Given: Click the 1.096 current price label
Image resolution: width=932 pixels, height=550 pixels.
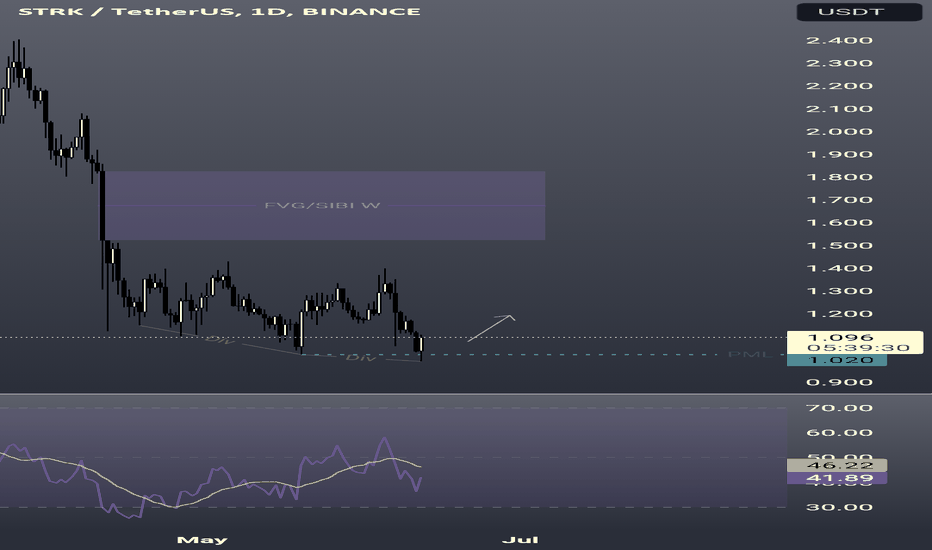Looking at the screenshot, I should pyautogui.click(x=840, y=338).
